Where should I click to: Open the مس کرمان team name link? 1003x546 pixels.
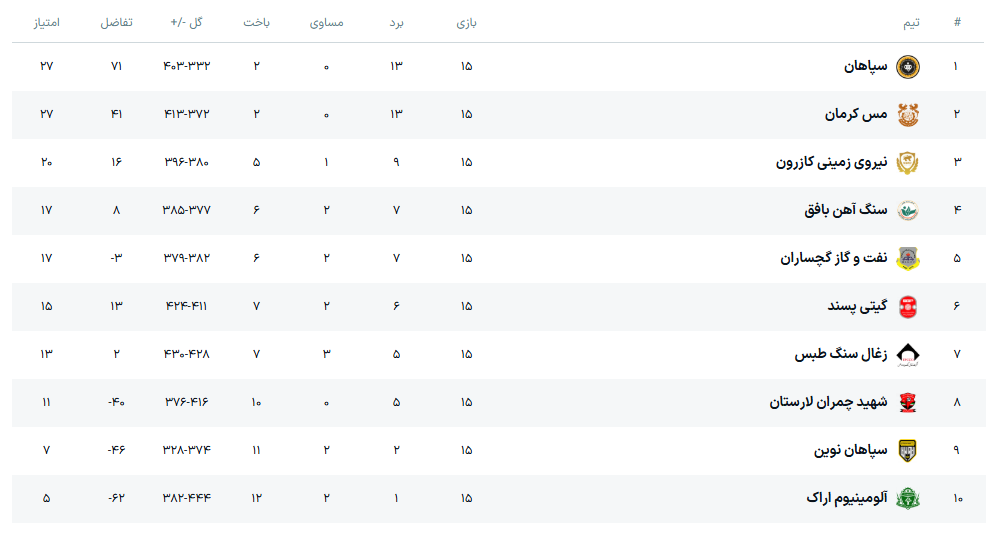pyautogui.click(x=856, y=115)
